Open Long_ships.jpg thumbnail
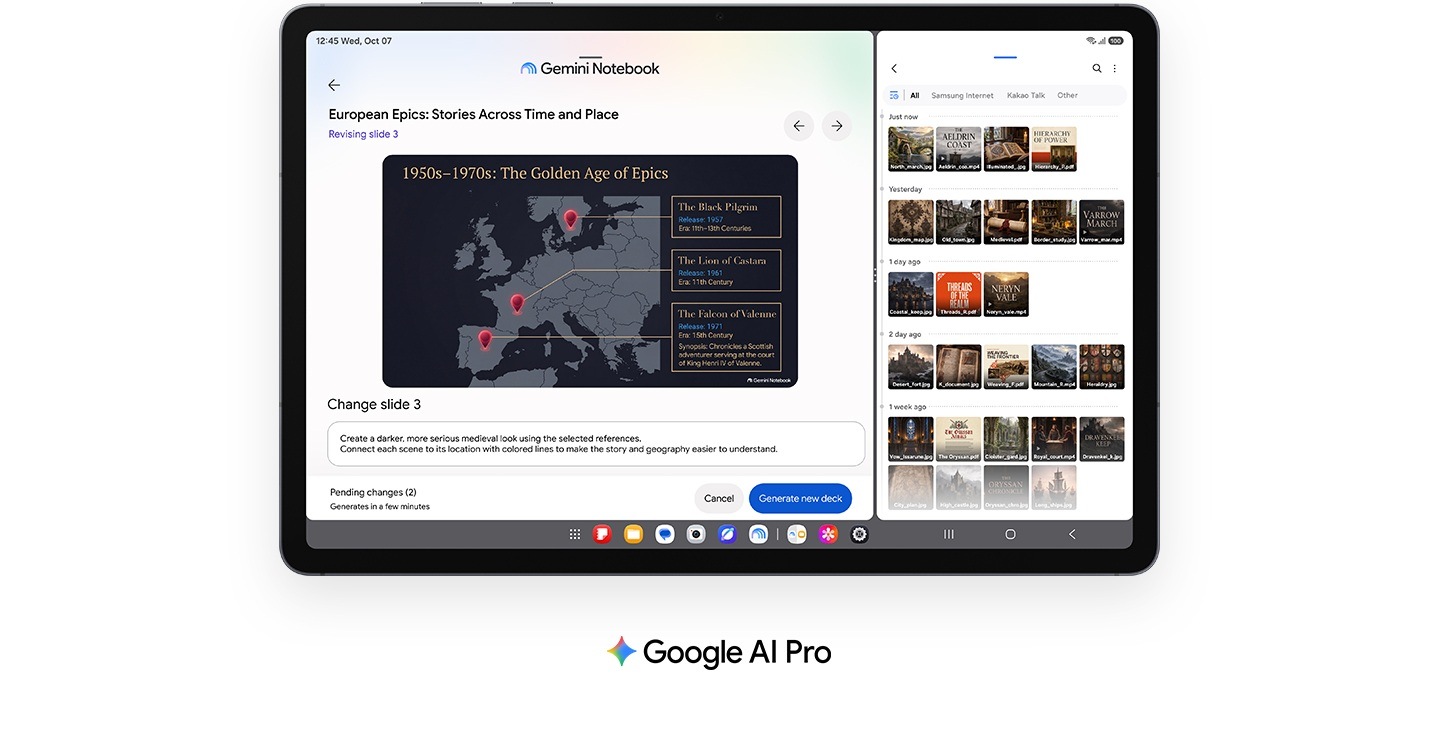The image size is (1440, 751). [x=1054, y=488]
